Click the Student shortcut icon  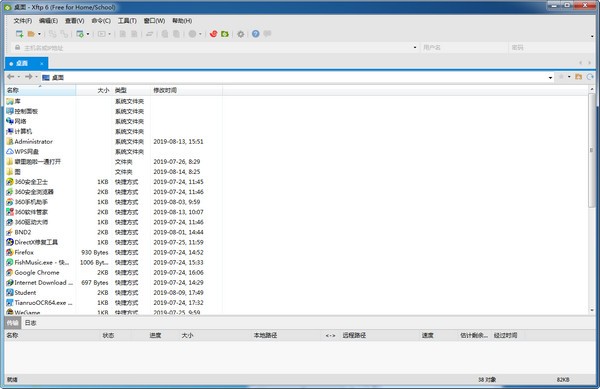click(x=10, y=293)
